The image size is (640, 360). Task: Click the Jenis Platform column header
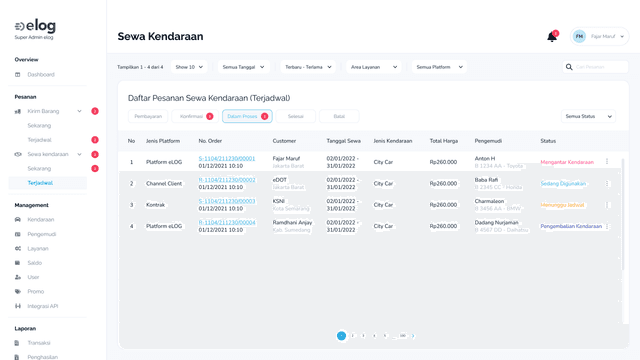point(163,141)
